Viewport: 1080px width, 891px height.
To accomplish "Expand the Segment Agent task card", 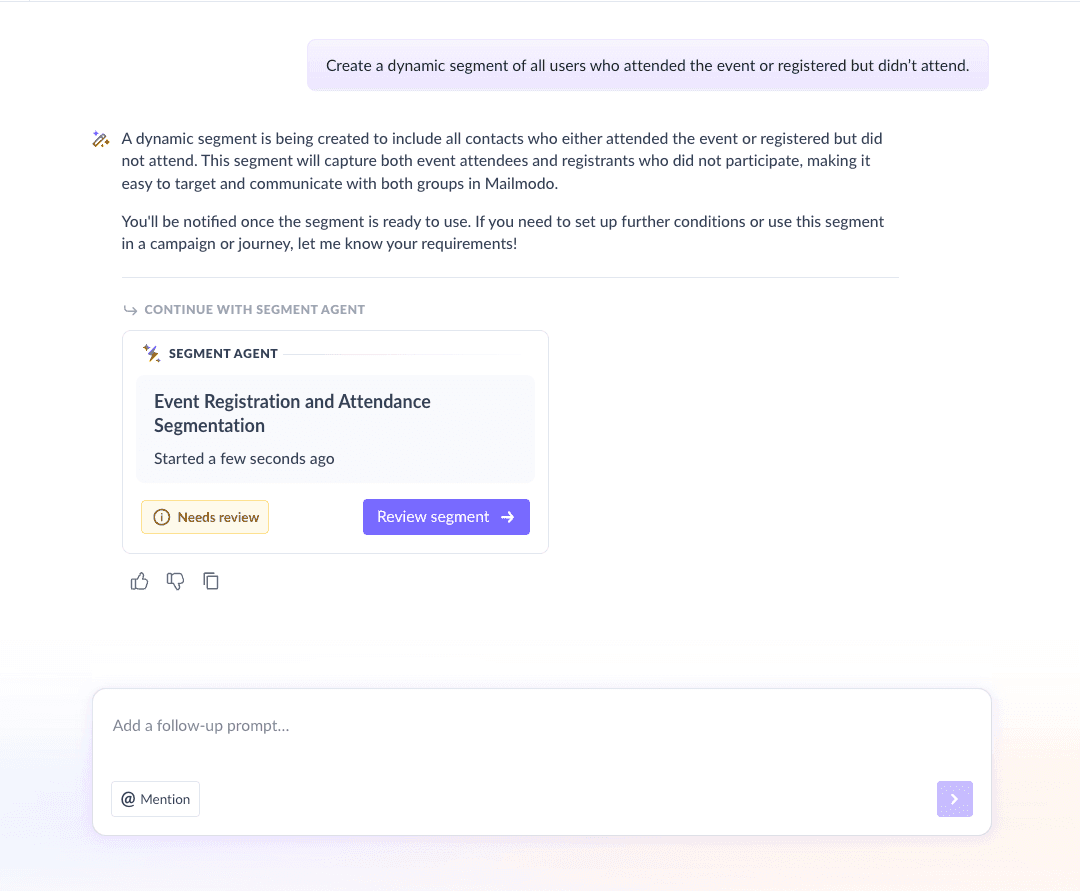I will tap(335, 427).
